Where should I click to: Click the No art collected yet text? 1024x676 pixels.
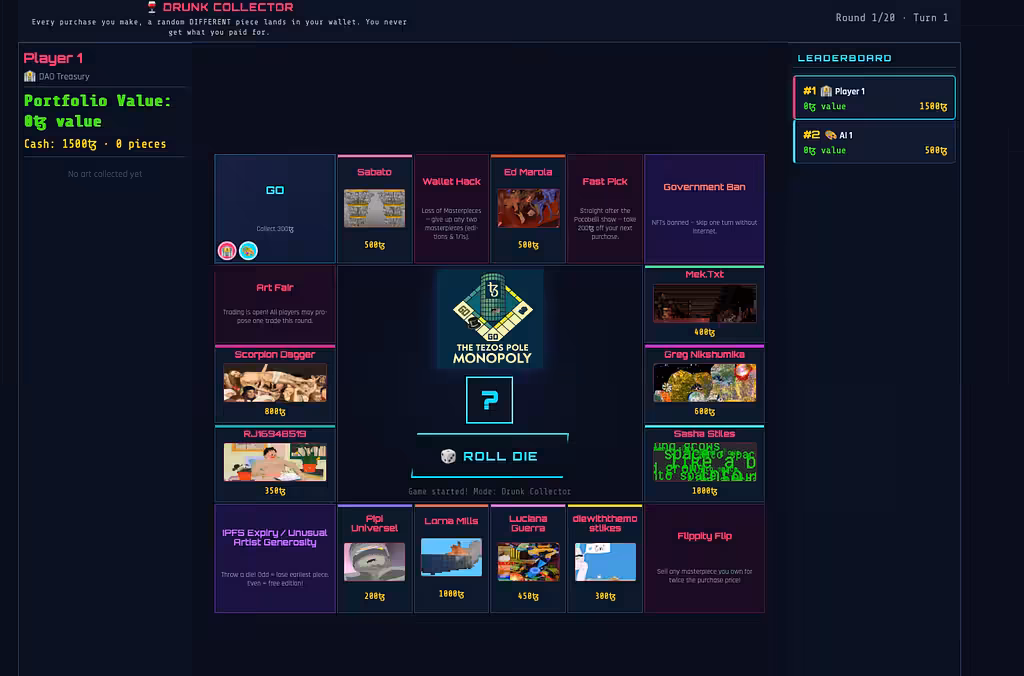105,174
